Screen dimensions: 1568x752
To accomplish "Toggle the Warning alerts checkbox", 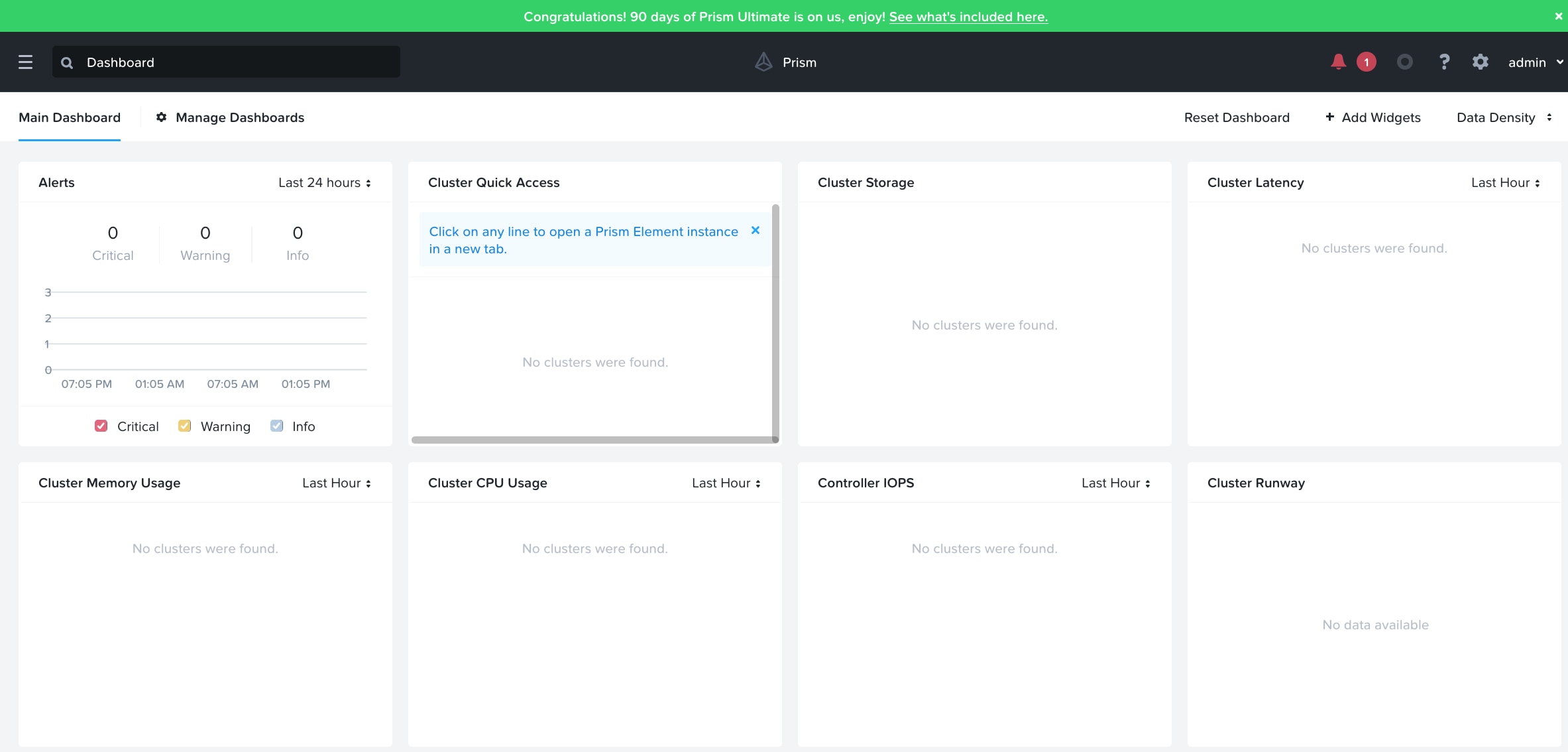I will [185, 426].
